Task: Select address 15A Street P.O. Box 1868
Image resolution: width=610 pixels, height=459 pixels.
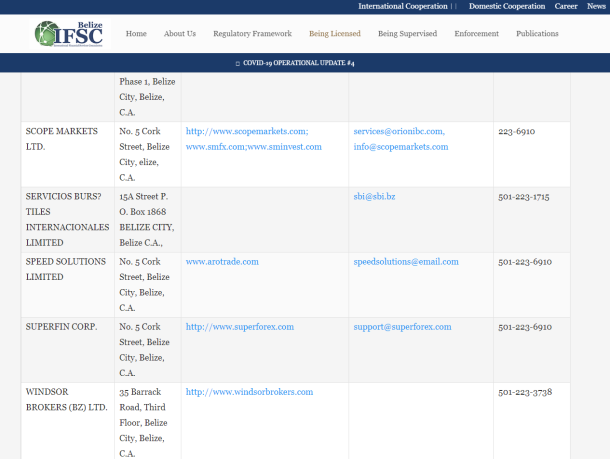Action: (x=147, y=219)
